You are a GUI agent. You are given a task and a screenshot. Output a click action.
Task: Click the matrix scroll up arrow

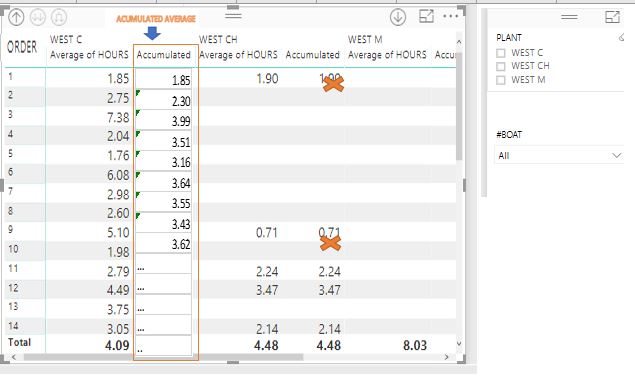coord(459,42)
